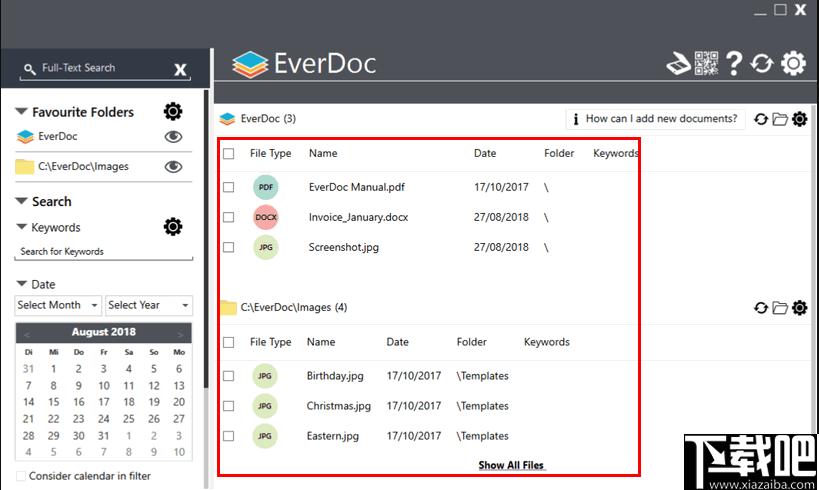This screenshot has width=819, height=490.
Task: Open main settings gear in header
Action: [x=793, y=64]
